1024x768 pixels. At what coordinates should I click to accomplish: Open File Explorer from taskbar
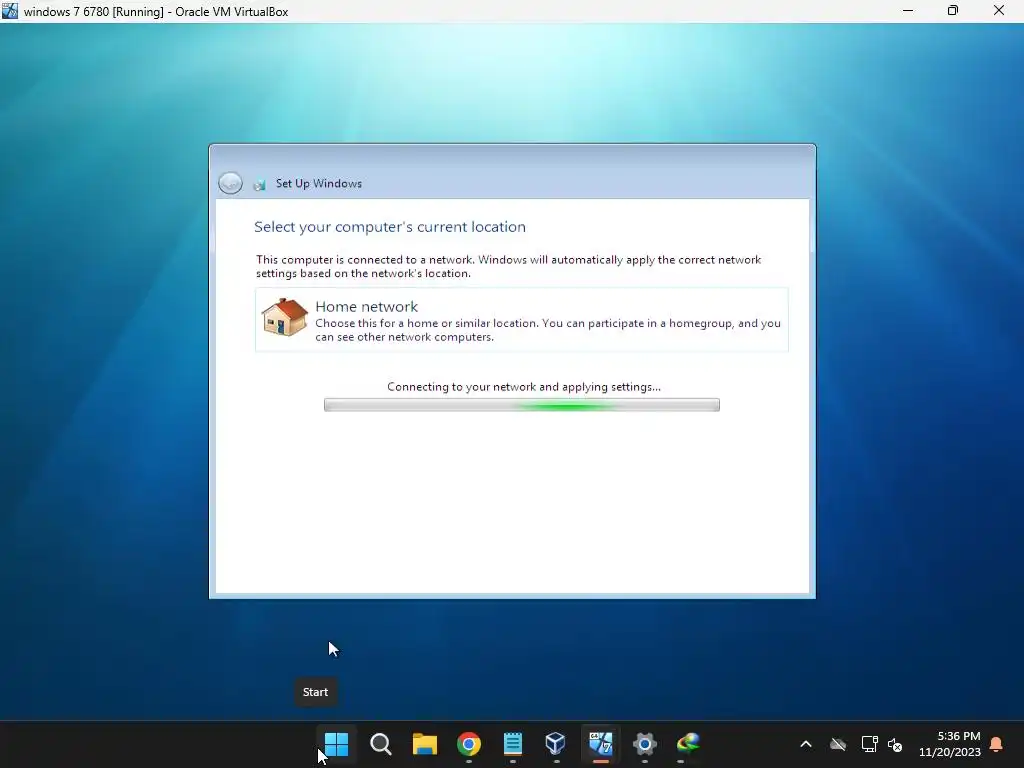[424, 744]
